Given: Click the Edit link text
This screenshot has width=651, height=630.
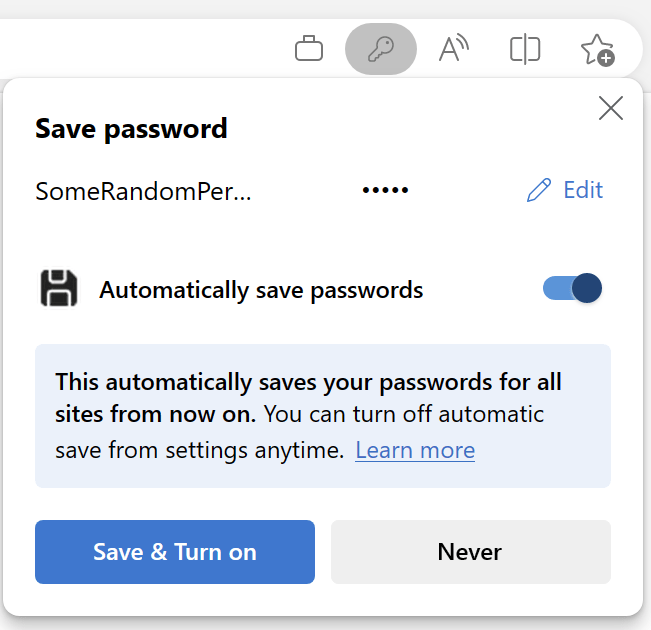Looking at the screenshot, I should pos(583,190).
